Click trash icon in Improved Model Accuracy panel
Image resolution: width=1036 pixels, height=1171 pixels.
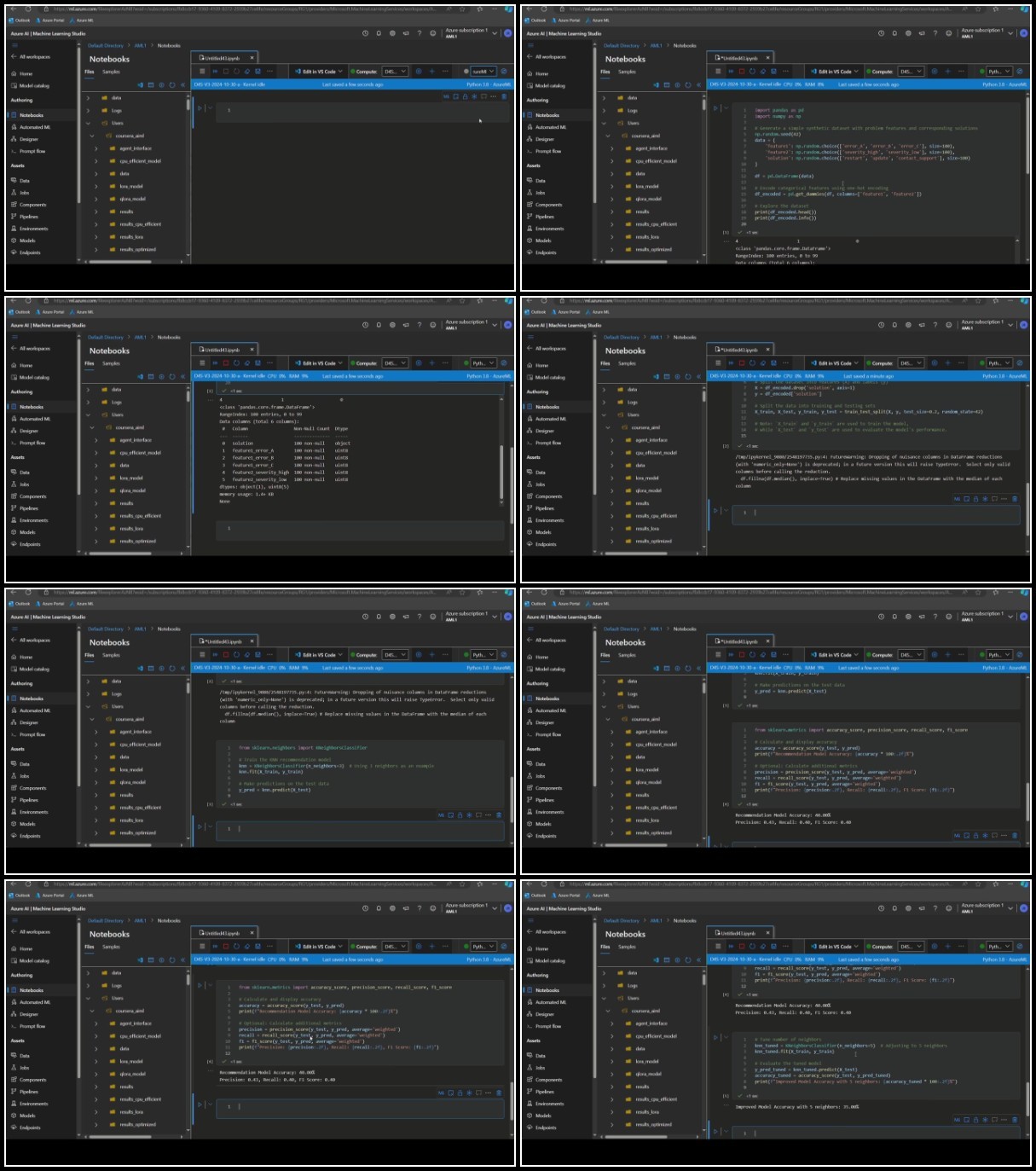click(x=1015, y=1120)
